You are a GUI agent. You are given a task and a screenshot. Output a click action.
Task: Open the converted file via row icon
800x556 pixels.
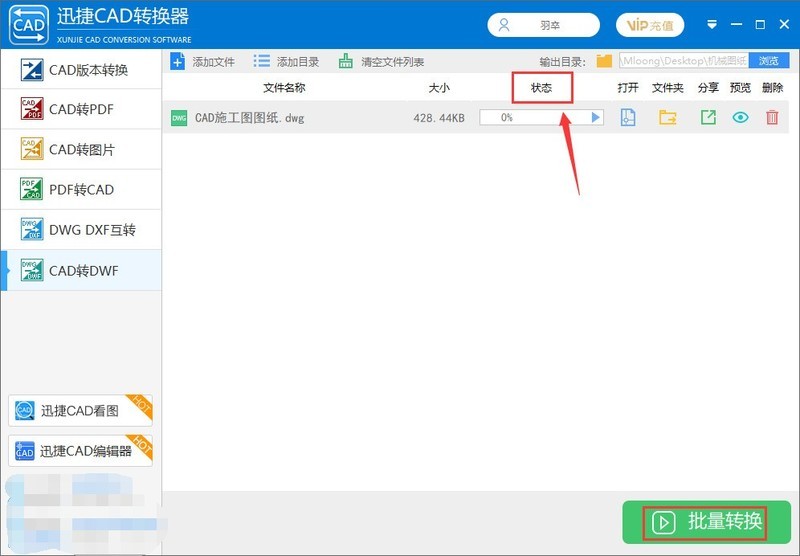628,118
